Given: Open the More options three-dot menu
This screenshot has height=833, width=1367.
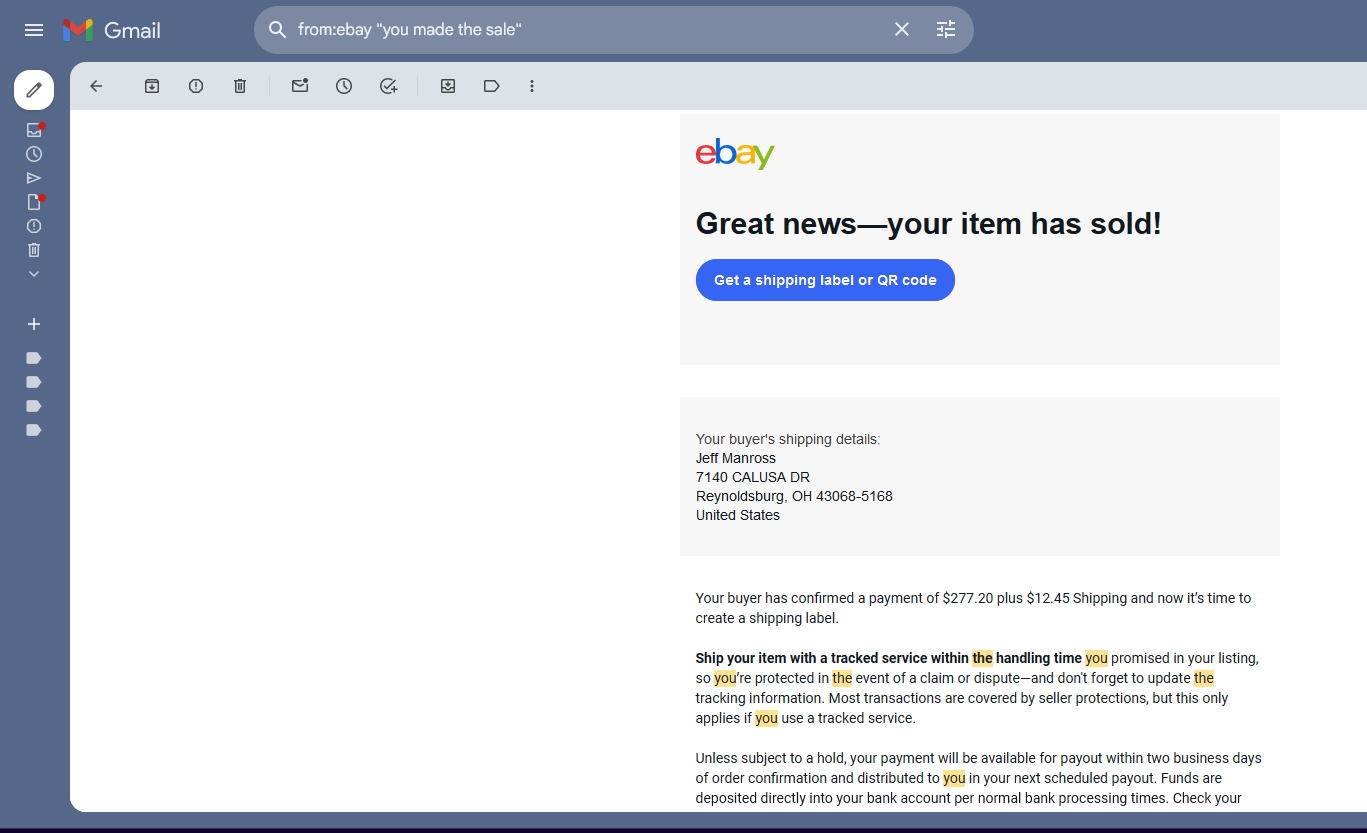Looking at the screenshot, I should click(x=532, y=86).
